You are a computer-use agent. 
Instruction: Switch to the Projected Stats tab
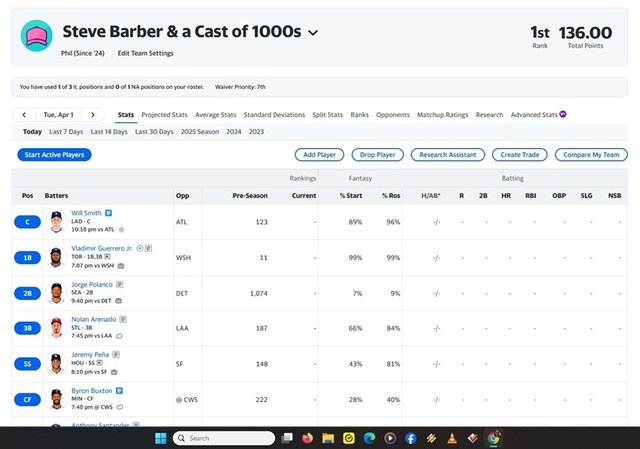(164, 115)
